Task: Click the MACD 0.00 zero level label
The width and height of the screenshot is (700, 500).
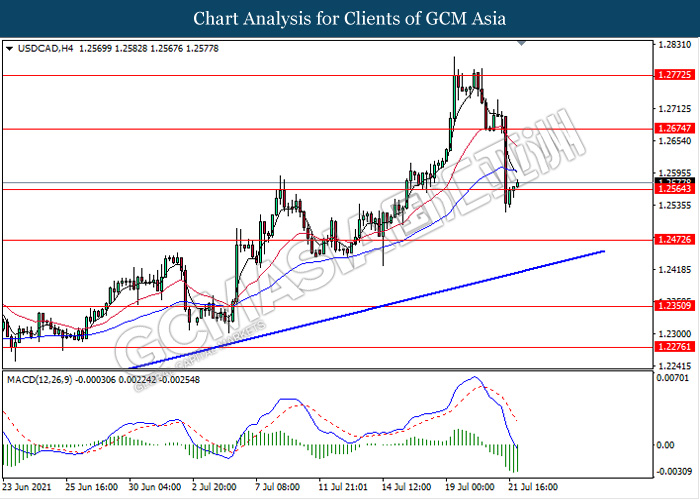Action: 665,445
